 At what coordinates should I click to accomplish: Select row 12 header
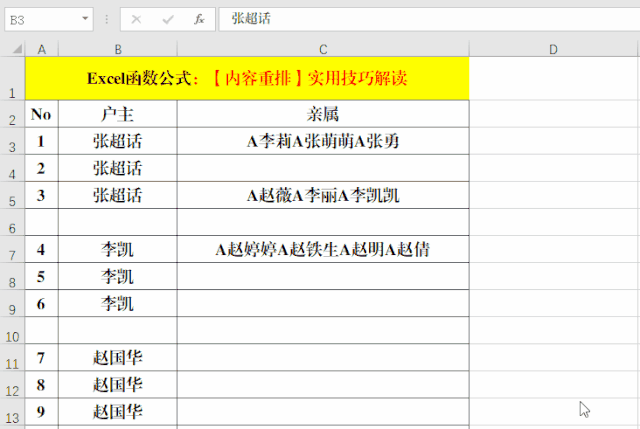pyautogui.click(x=12, y=385)
